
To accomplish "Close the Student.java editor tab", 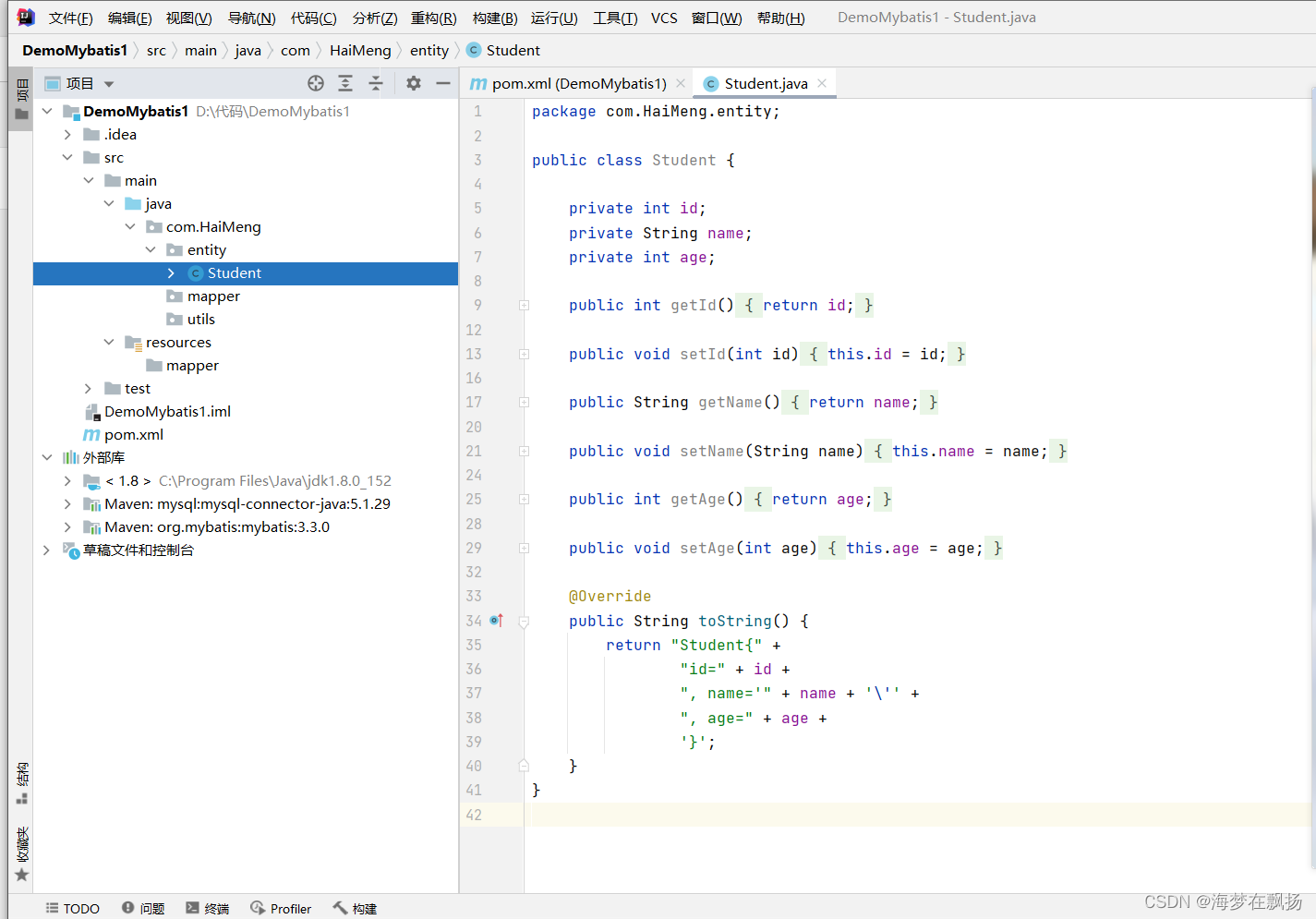I will coord(822,83).
